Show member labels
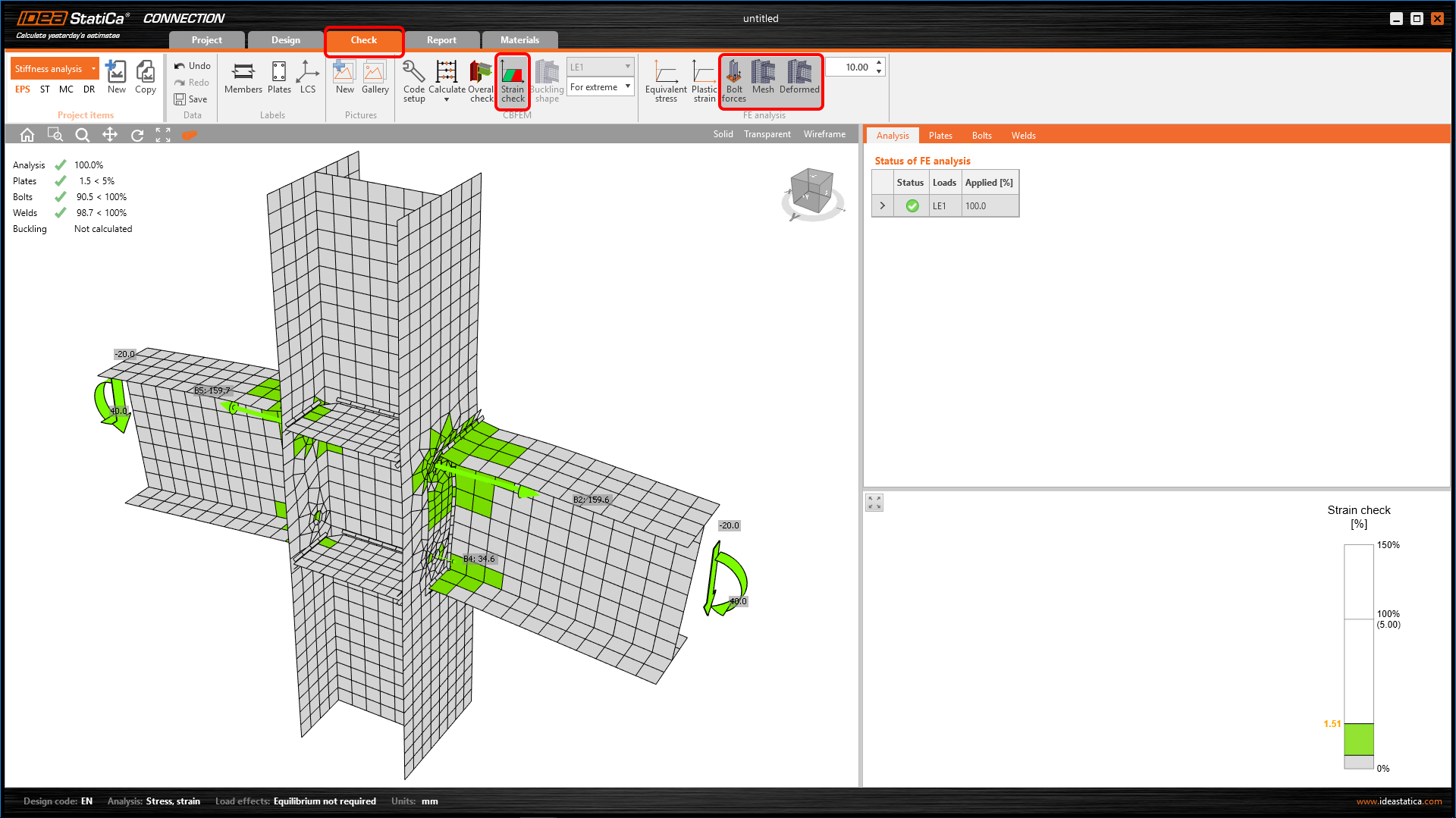The width and height of the screenshot is (1456, 818). (243, 77)
